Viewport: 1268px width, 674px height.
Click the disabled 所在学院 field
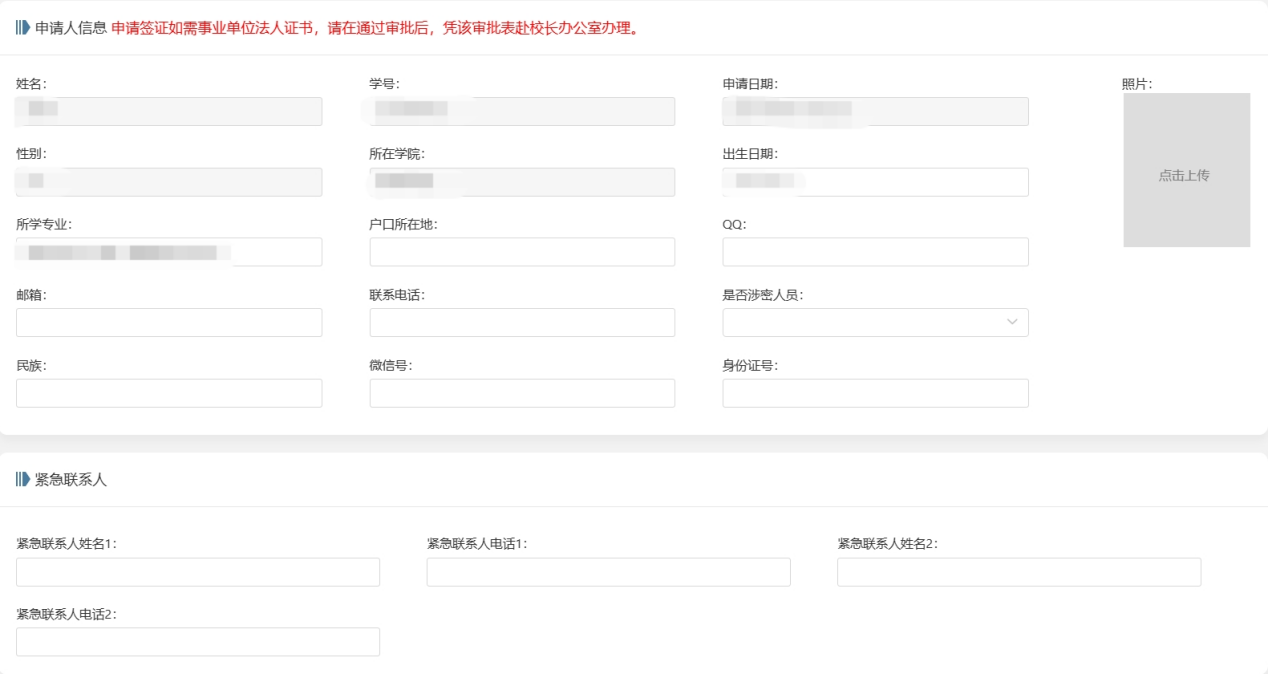(x=522, y=182)
